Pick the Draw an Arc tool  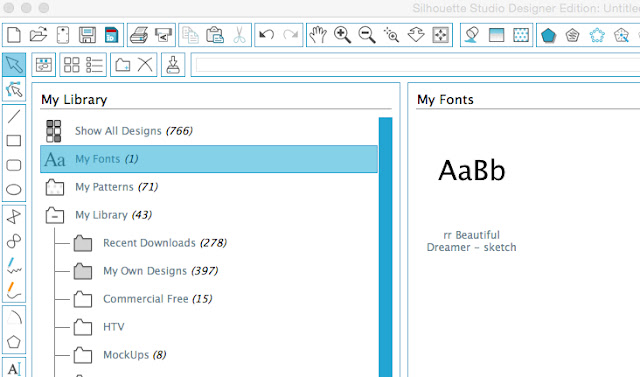pos(14,317)
